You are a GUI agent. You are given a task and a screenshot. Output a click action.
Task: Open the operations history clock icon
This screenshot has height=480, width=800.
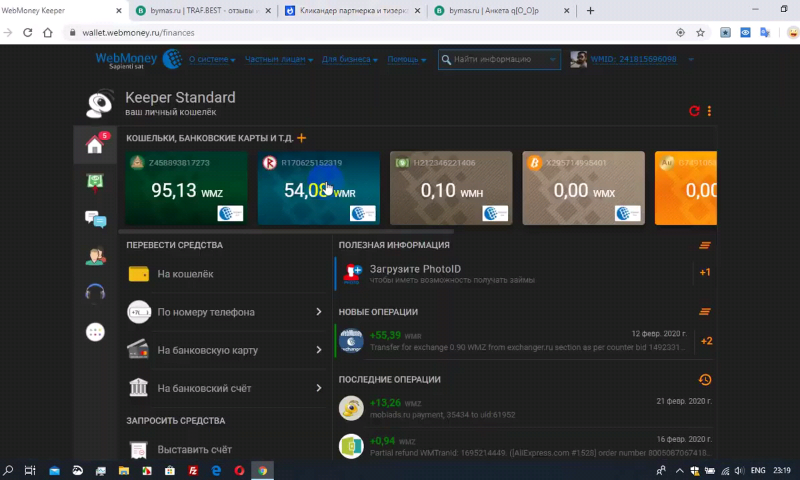click(x=705, y=380)
